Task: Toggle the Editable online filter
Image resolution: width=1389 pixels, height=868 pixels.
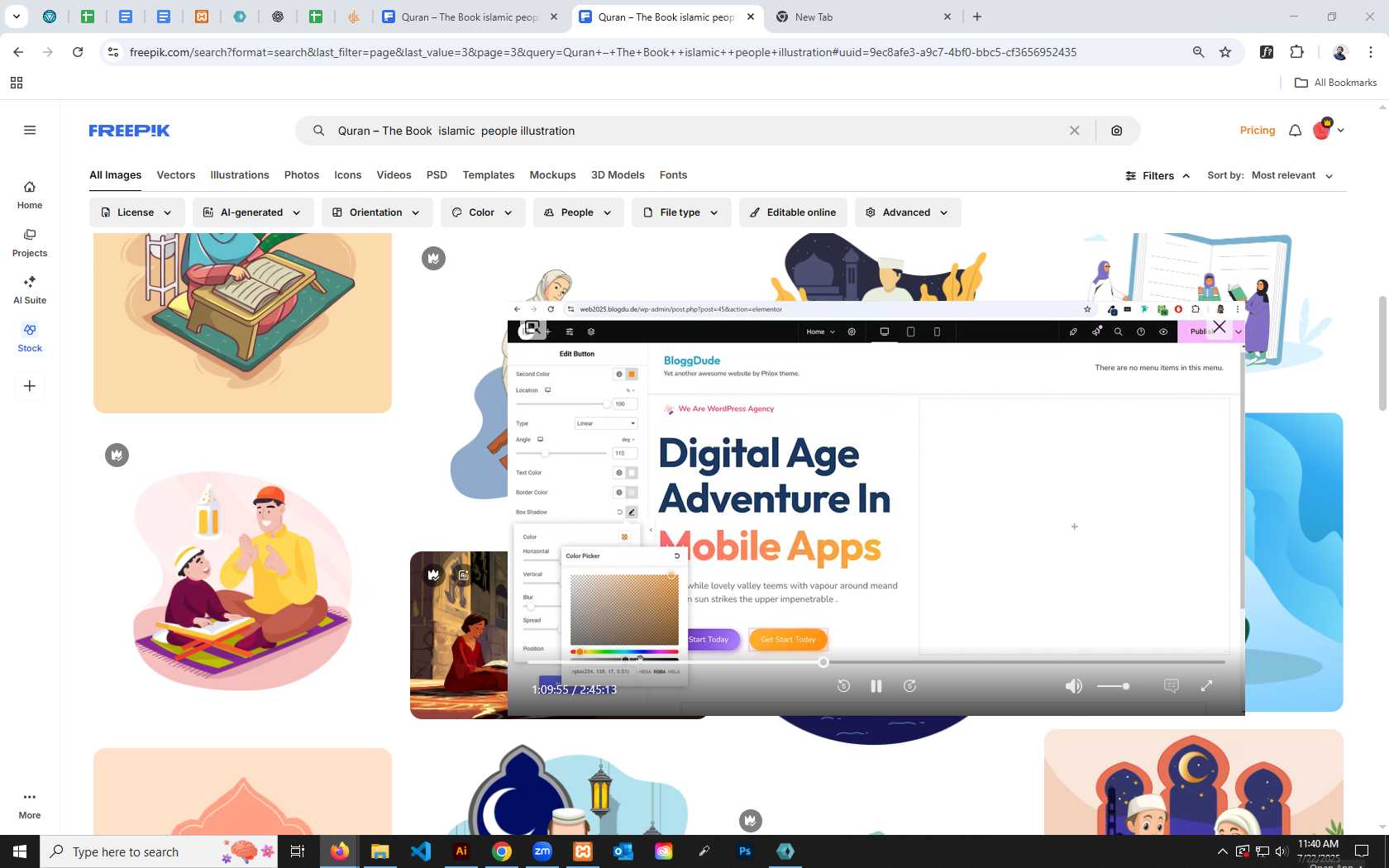Action: click(x=793, y=212)
